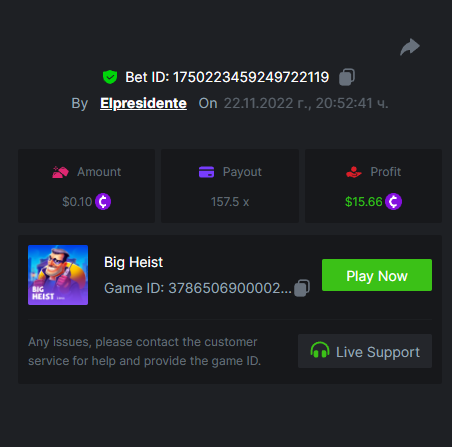Click the truncated Game ID text
This screenshot has width=452, height=447.
pos(198,288)
